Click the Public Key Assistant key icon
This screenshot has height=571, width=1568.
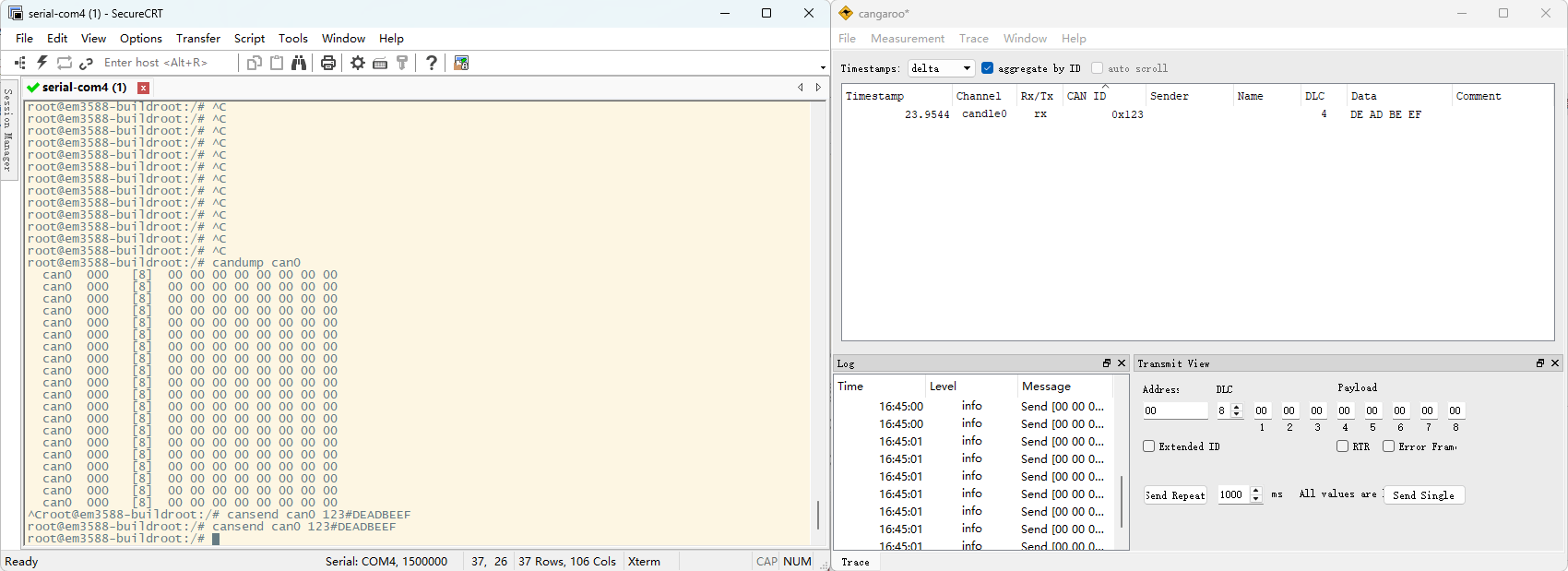click(x=402, y=63)
